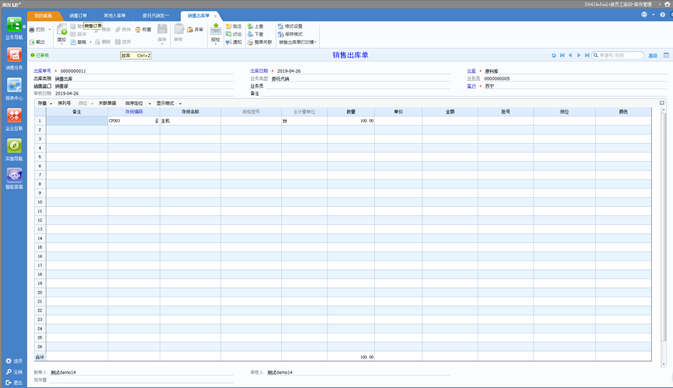Select the 销售出库单 tab
Viewport: 673px width, 388px height.
[x=198, y=16]
